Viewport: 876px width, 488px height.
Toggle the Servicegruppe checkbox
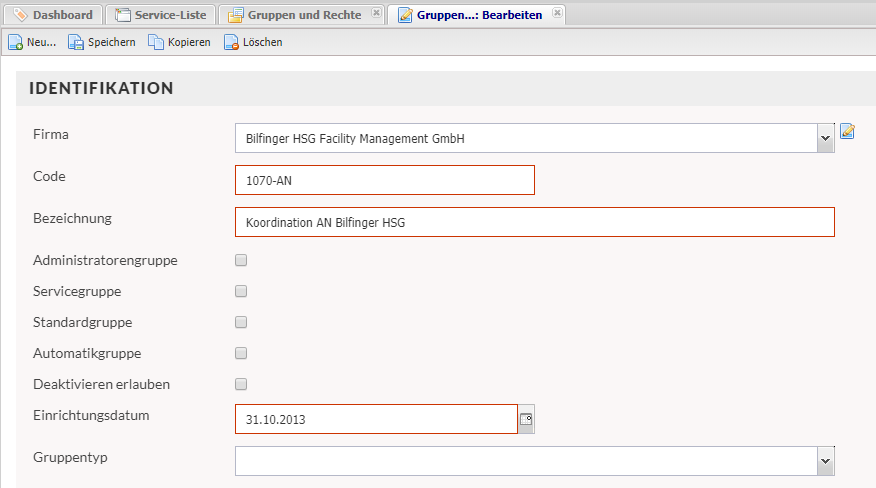(241, 291)
